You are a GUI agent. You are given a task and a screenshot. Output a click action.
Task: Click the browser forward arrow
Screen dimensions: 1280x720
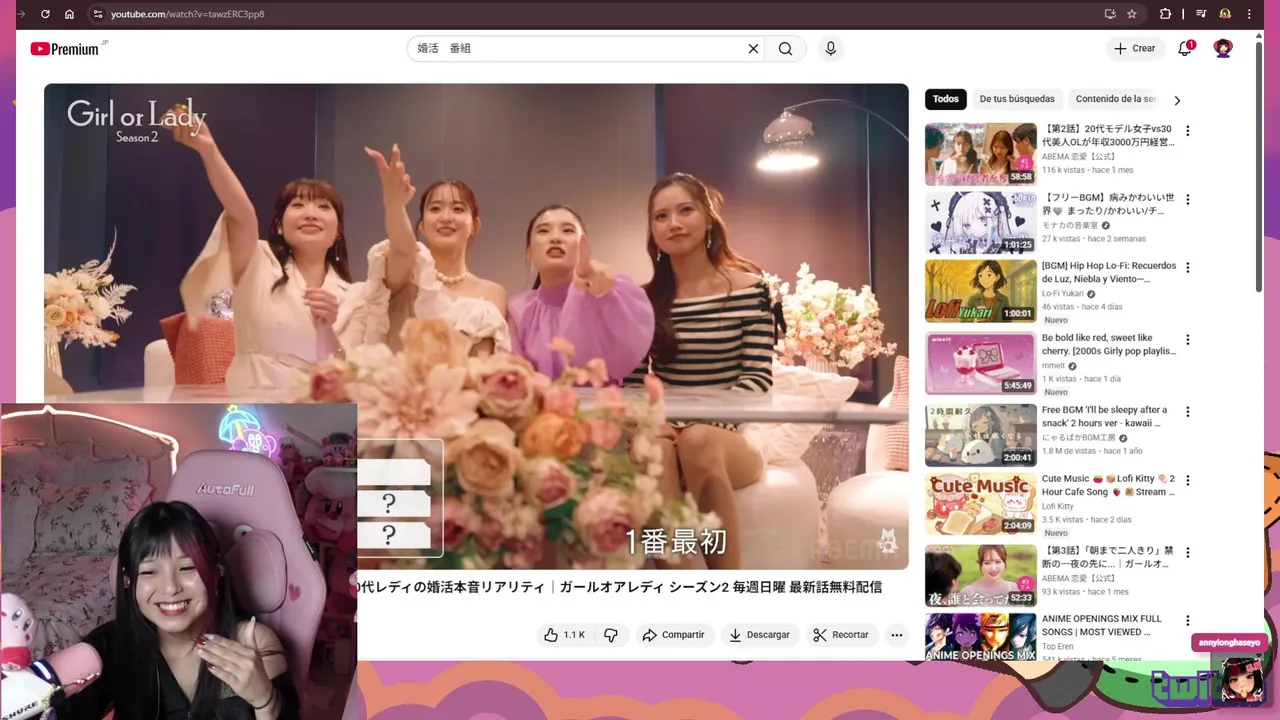pyautogui.click(x=21, y=14)
